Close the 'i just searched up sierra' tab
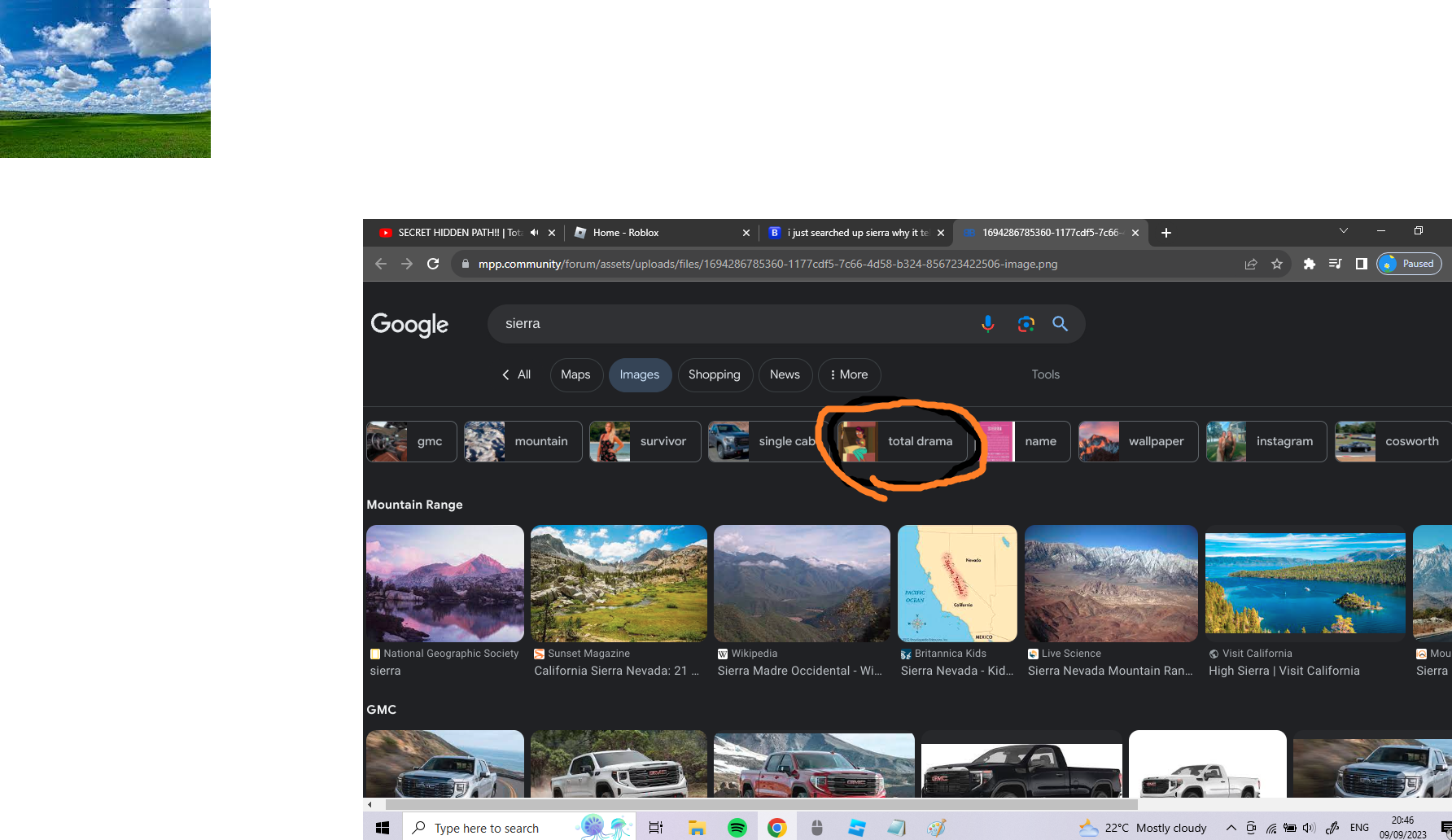The height and width of the screenshot is (840, 1452). click(x=941, y=233)
